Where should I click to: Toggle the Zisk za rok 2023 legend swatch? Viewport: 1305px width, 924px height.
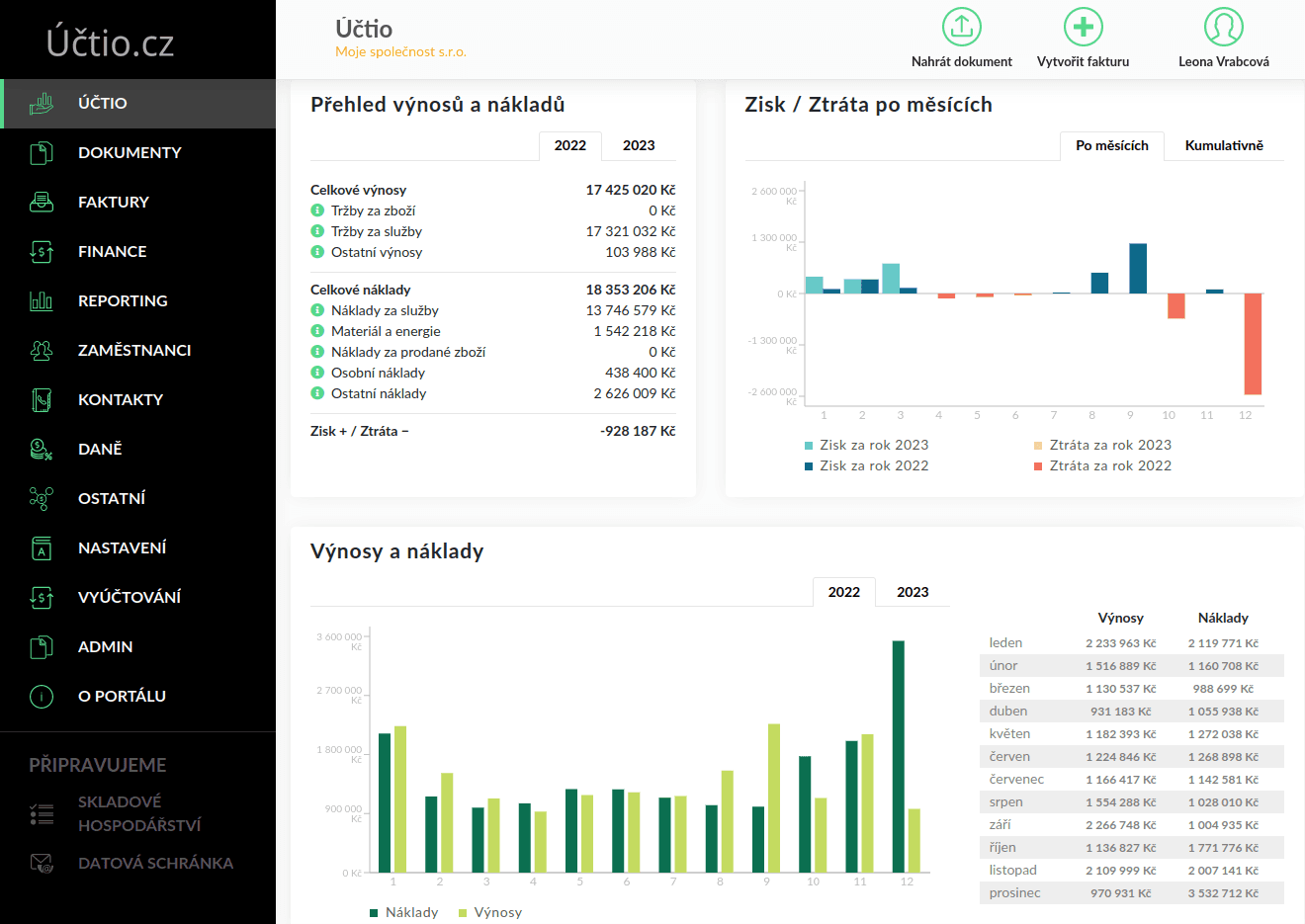point(810,446)
